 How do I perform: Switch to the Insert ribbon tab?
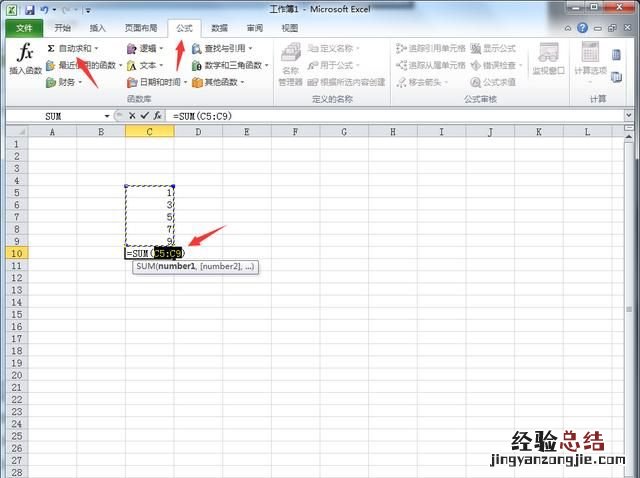pyautogui.click(x=97, y=28)
